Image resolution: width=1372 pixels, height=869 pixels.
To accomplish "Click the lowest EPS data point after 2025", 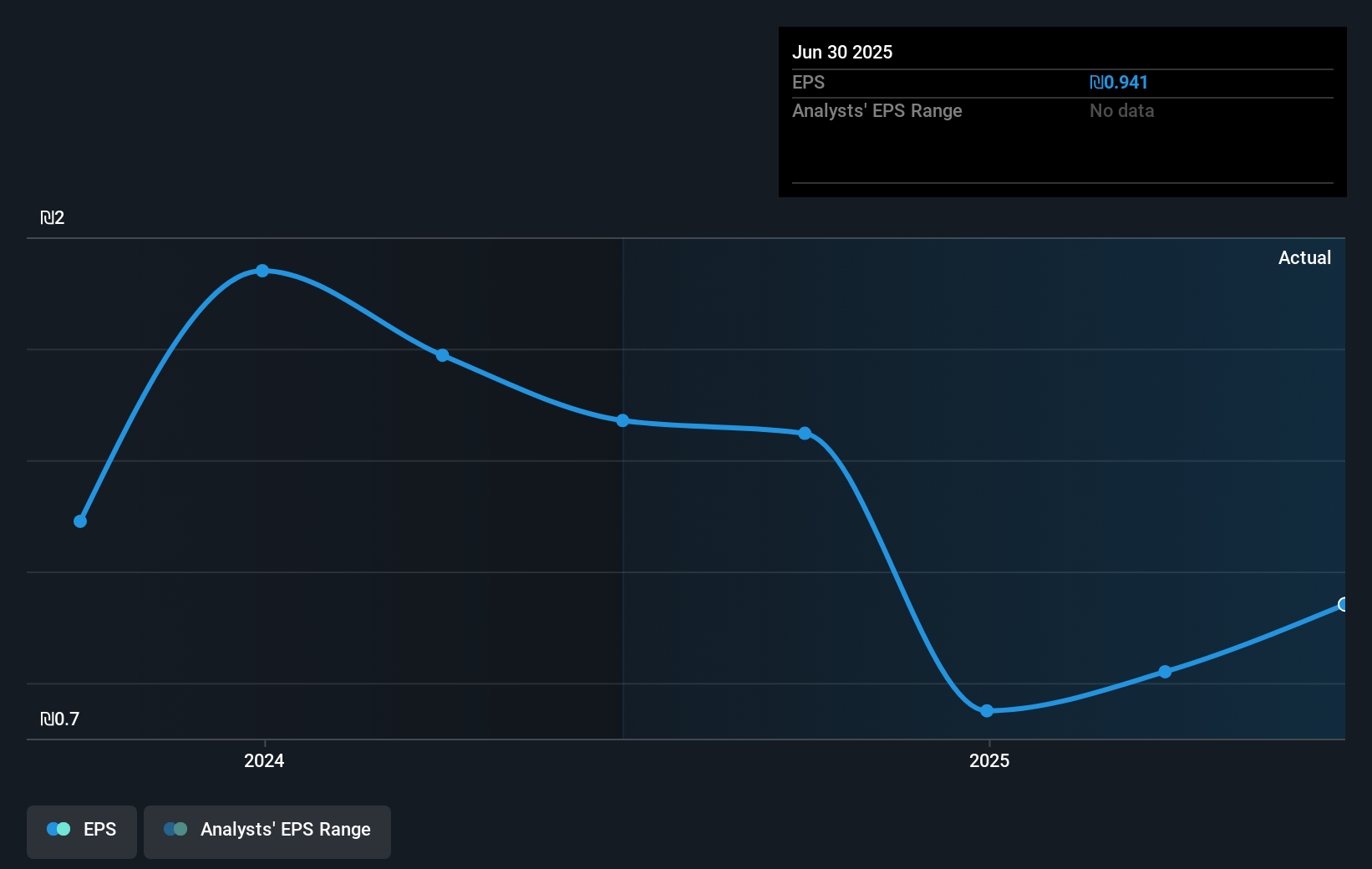I will tap(988, 711).
